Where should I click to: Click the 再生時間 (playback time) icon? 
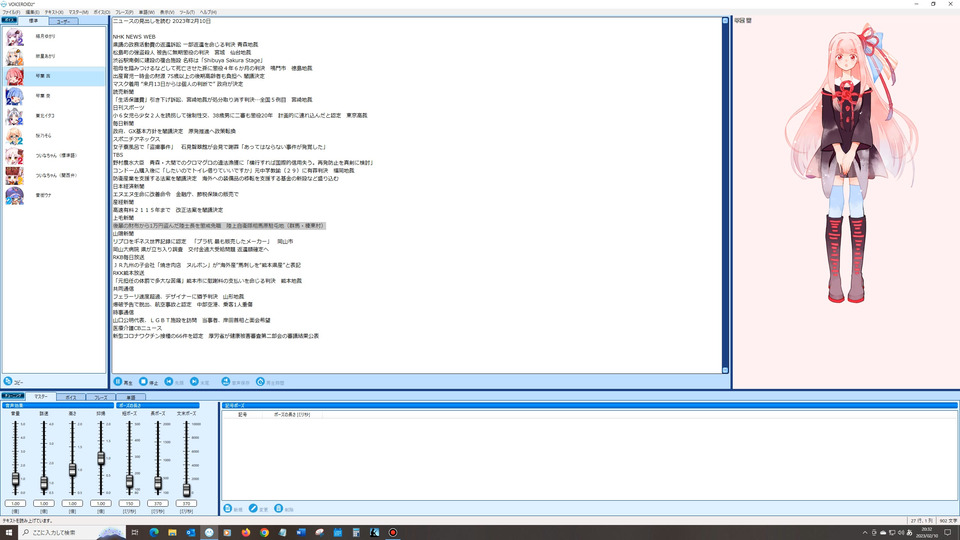[260, 381]
